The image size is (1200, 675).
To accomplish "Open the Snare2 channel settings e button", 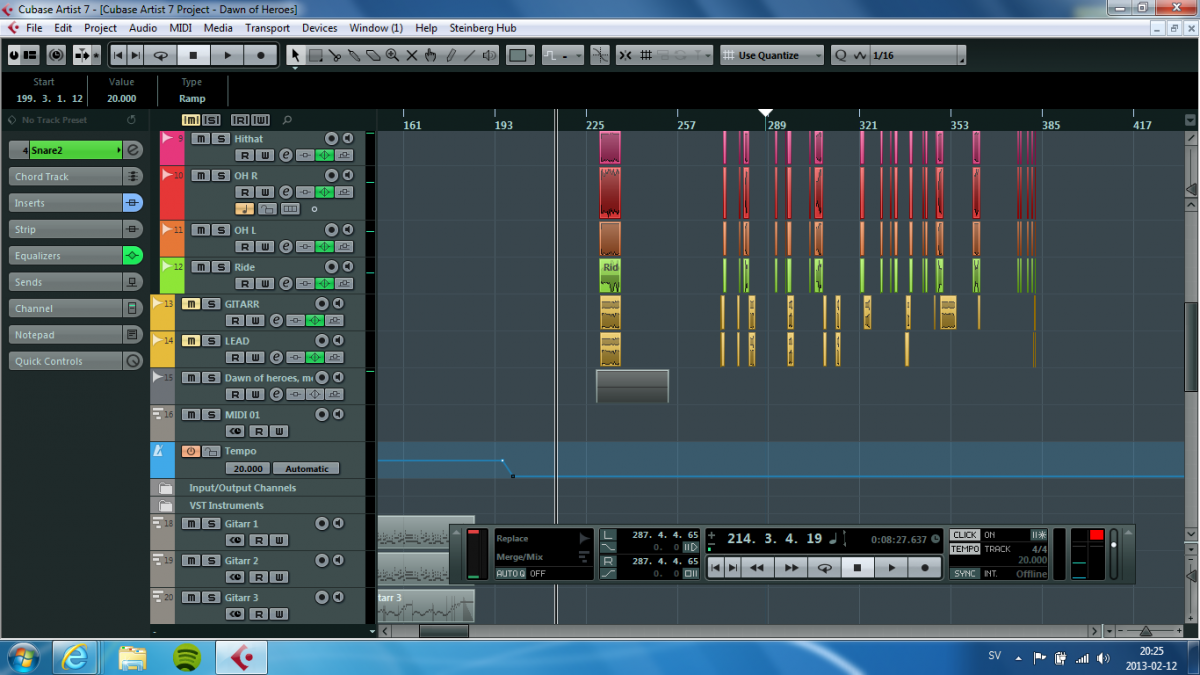I will pyautogui.click(x=133, y=150).
